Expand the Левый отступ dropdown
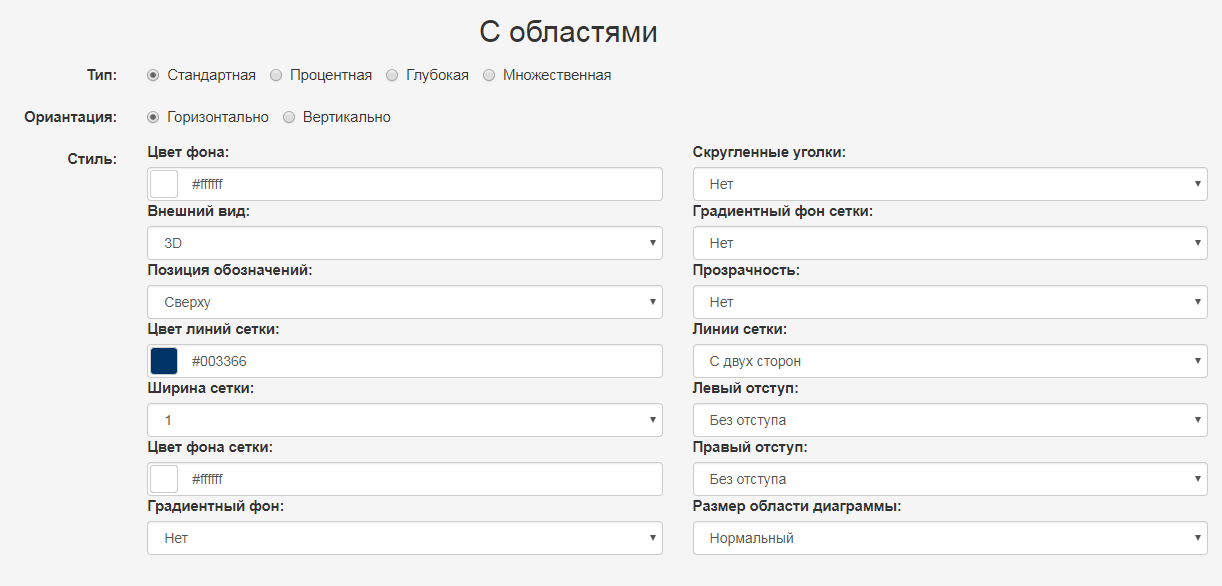The width and height of the screenshot is (1222, 586). [949, 420]
